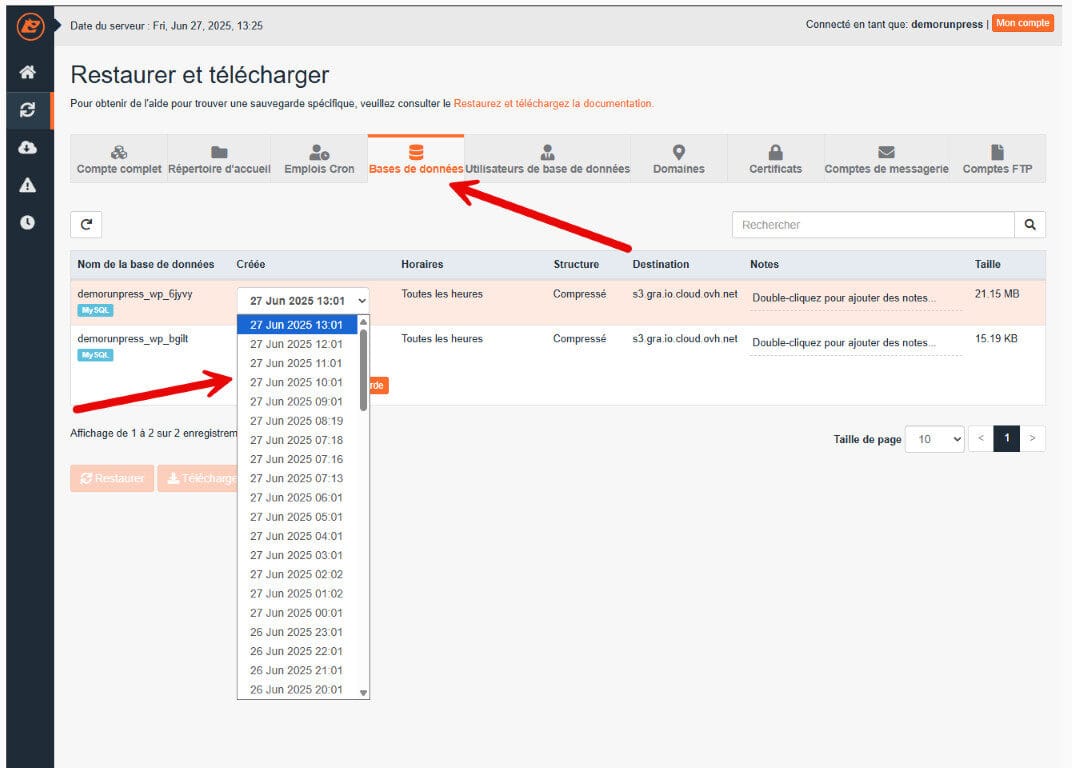Open the clock queue sidebar icon
1072x768 pixels.
click(x=28, y=222)
